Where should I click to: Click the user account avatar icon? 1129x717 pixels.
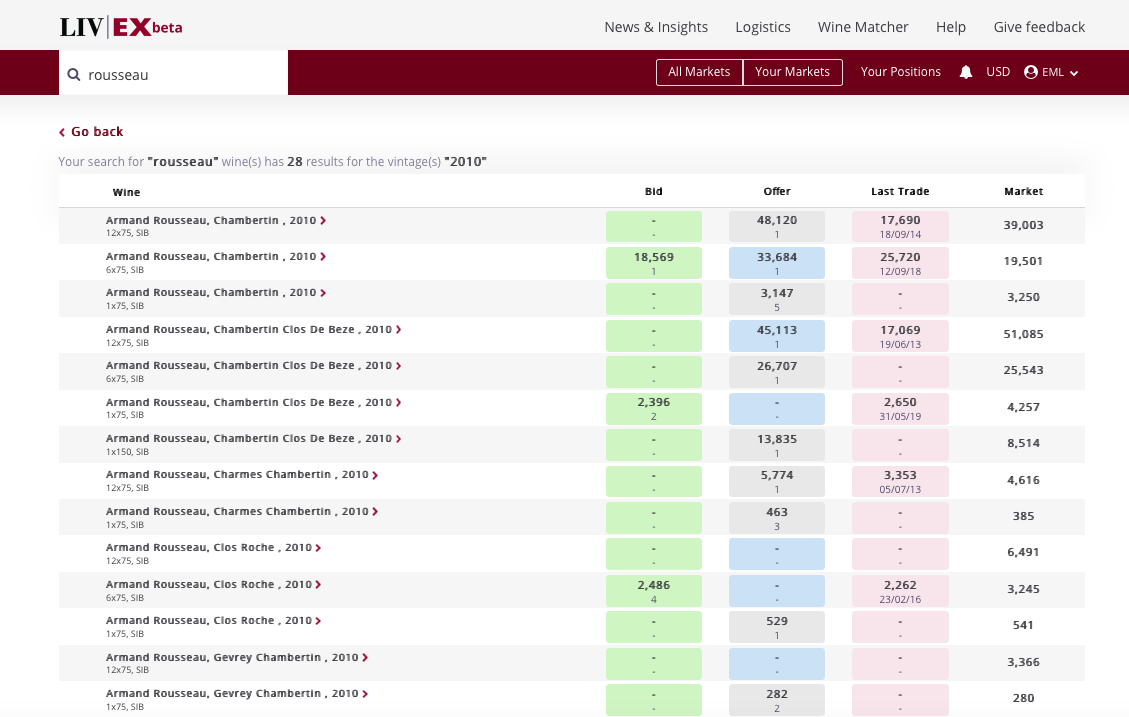pyautogui.click(x=1031, y=72)
